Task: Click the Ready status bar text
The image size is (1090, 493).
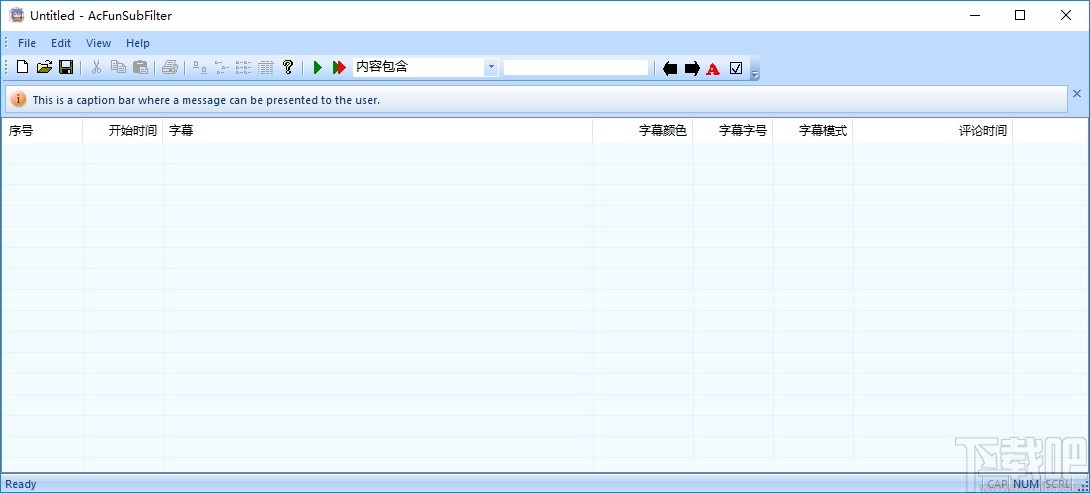Action: [21, 484]
